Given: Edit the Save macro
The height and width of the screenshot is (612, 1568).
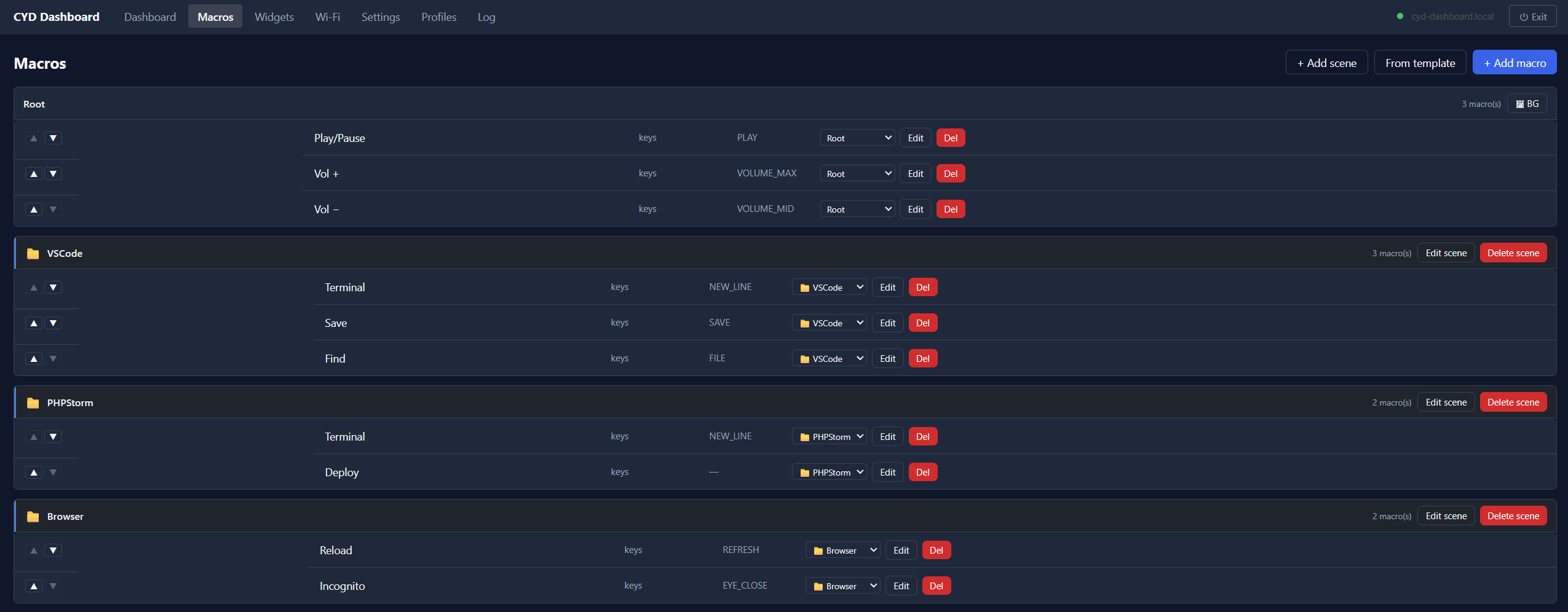Looking at the screenshot, I should tap(888, 323).
